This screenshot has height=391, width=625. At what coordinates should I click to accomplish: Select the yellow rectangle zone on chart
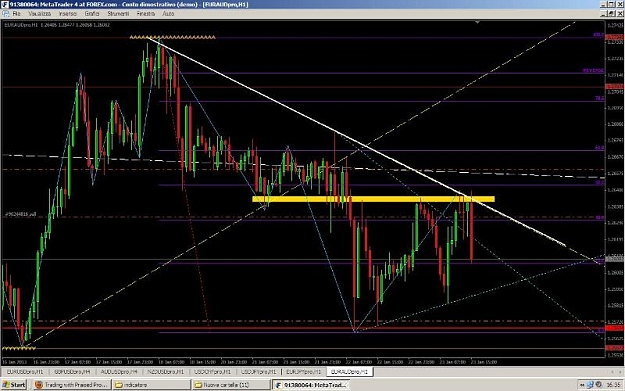[x=373, y=198]
